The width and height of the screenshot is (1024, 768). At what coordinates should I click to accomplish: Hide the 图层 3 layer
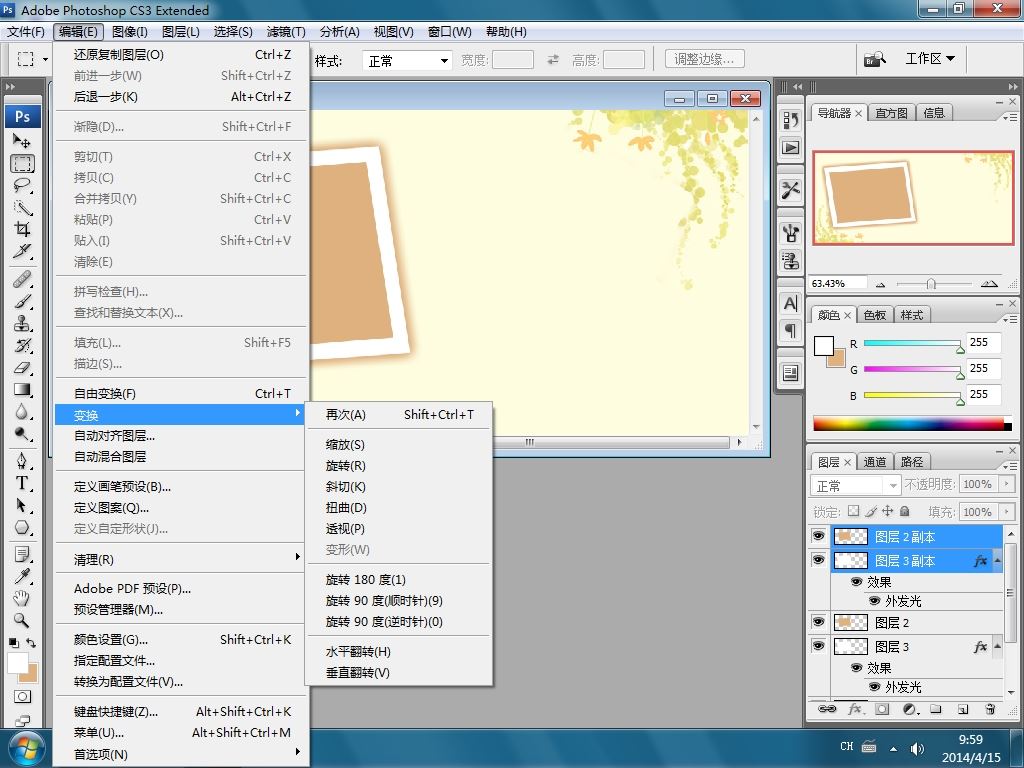click(818, 646)
